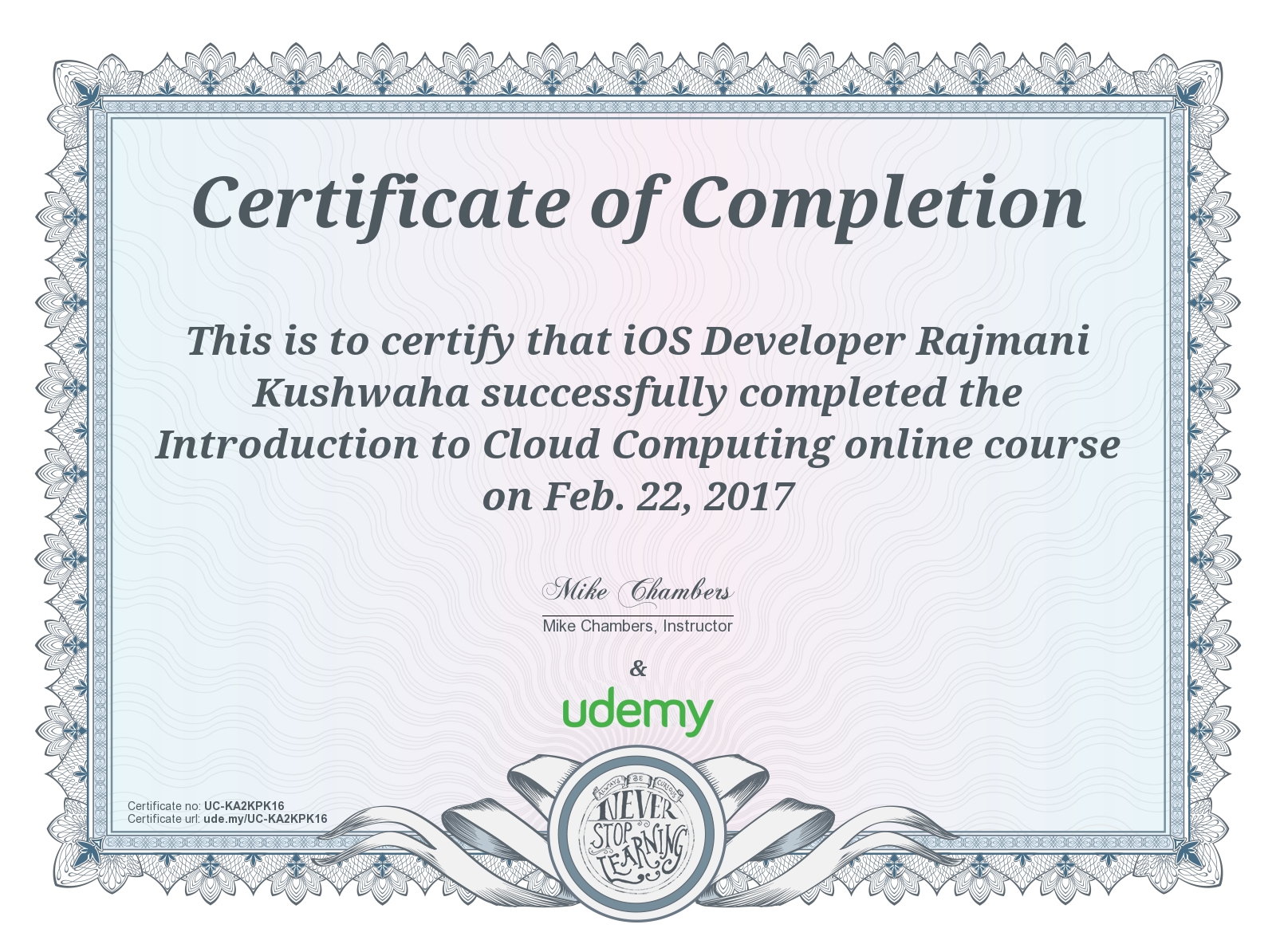The image size is (1276, 952).
Task: Click the Introduction to Cloud Computing course title
Action: [x=494, y=445]
